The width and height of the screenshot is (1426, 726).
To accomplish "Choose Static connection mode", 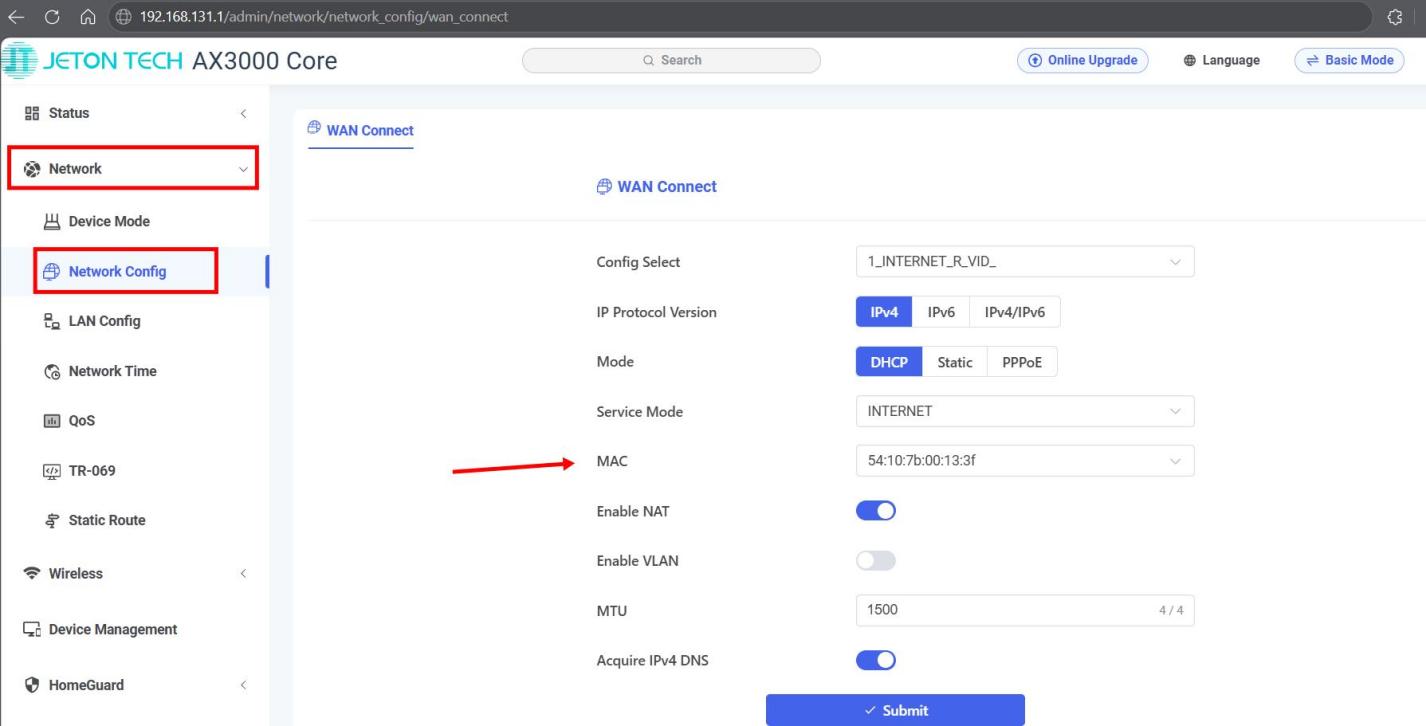I will click(955, 362).
